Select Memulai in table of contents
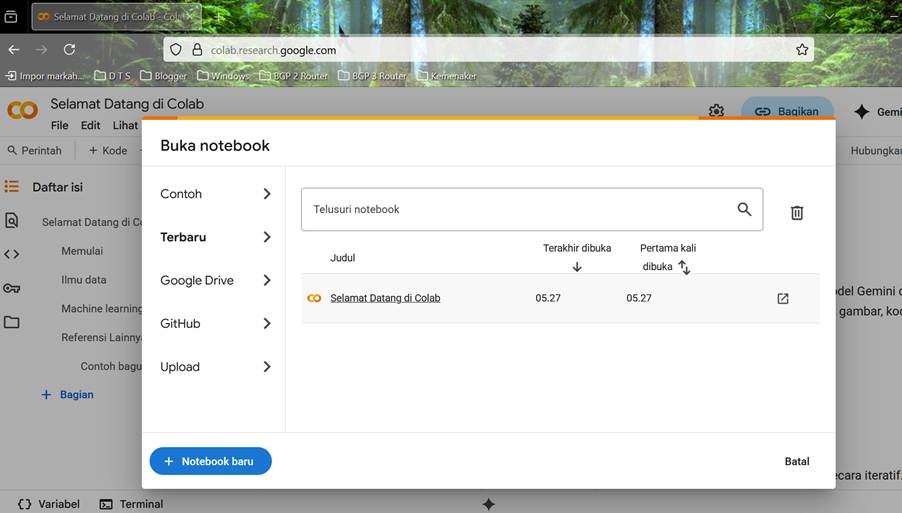The image size is (902, 513). pos(82,251)
